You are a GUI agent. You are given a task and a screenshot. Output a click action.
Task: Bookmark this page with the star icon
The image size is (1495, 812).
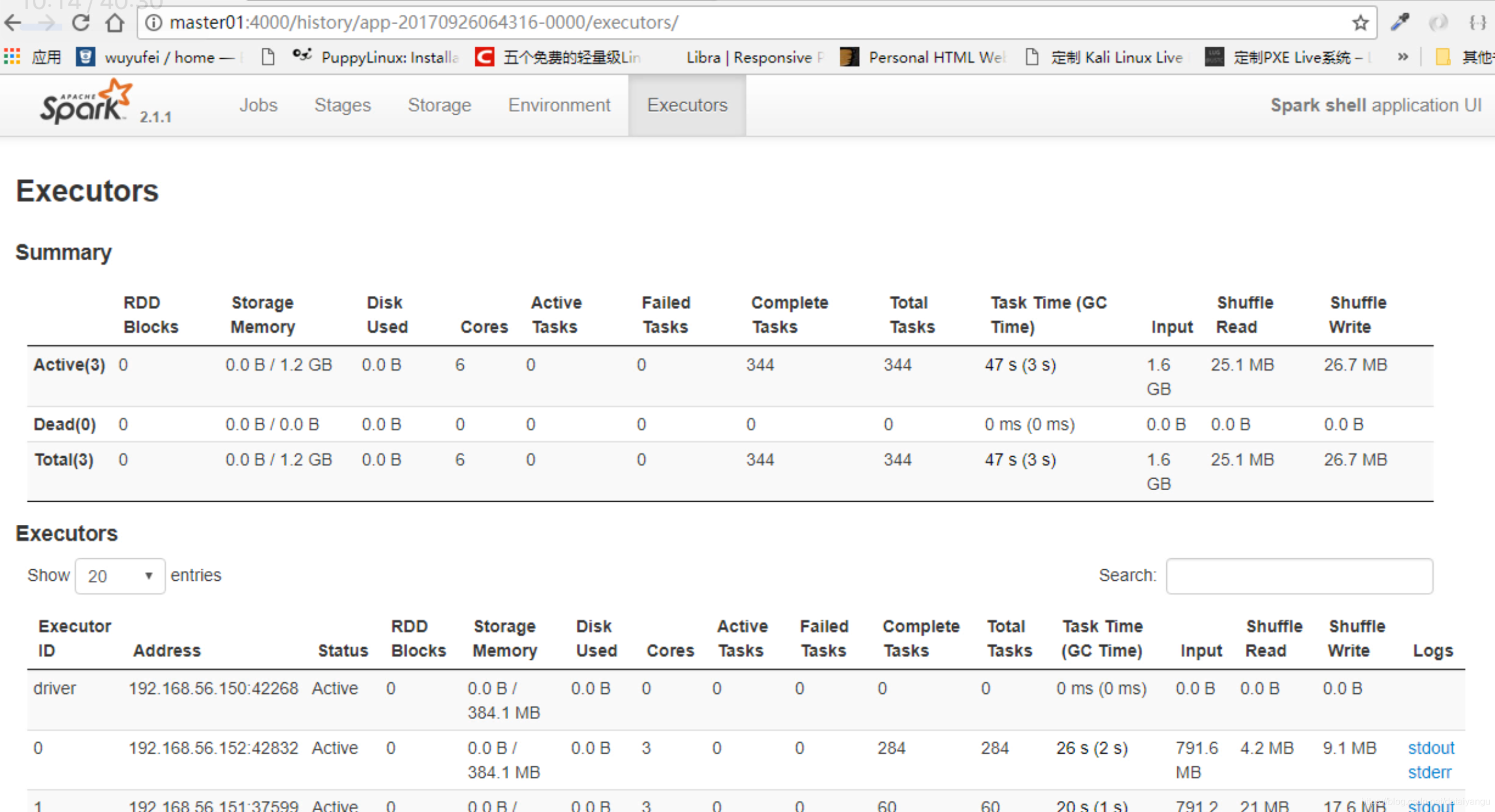click(1360, 23)
